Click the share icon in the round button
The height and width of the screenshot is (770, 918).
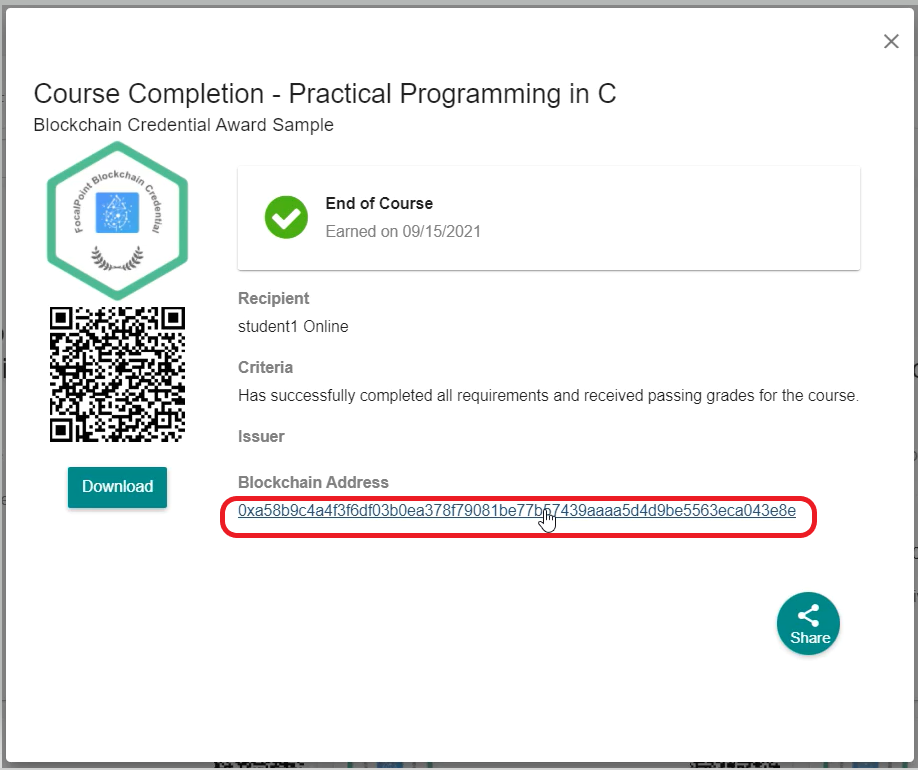808,615
